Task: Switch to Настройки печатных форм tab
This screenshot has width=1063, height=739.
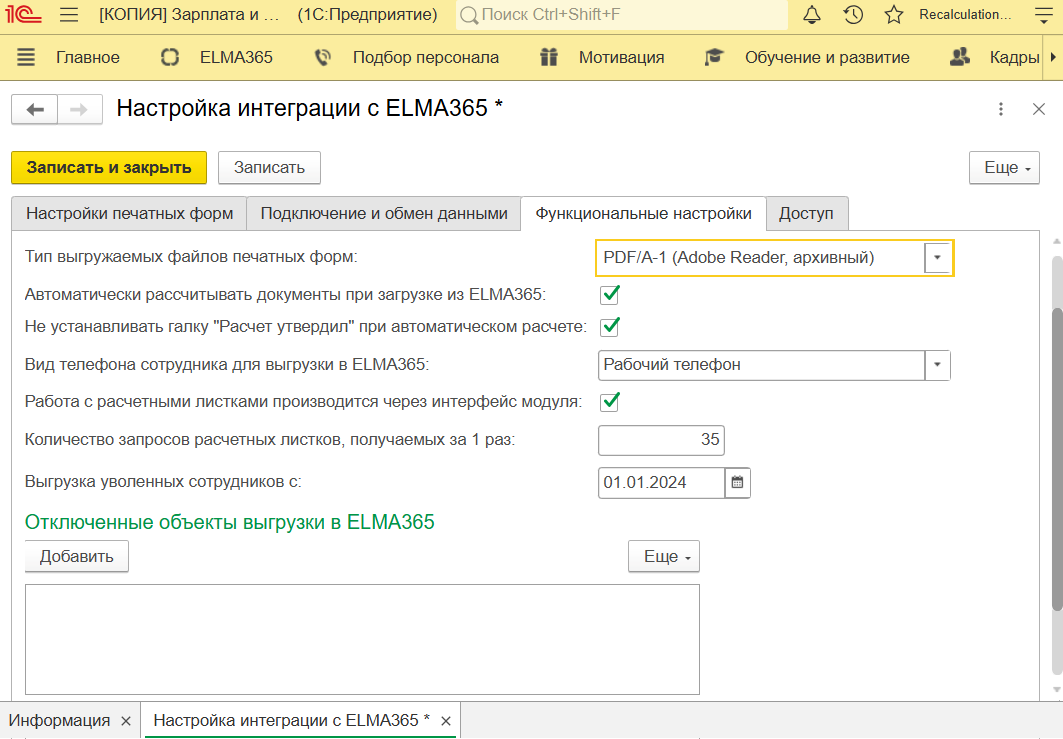Action: click(129, 214)
